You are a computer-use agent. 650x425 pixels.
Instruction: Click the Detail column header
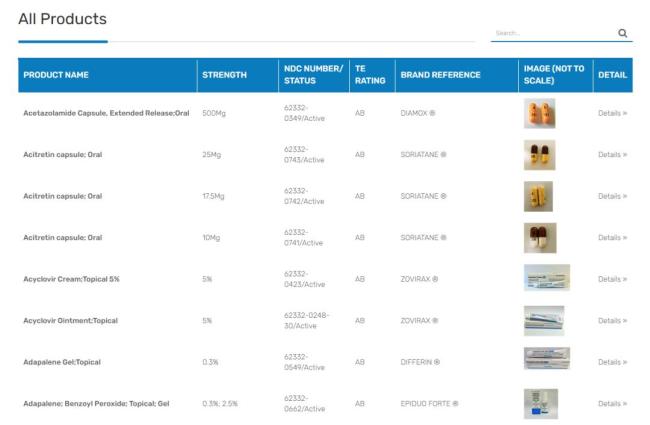pos(612,75)
